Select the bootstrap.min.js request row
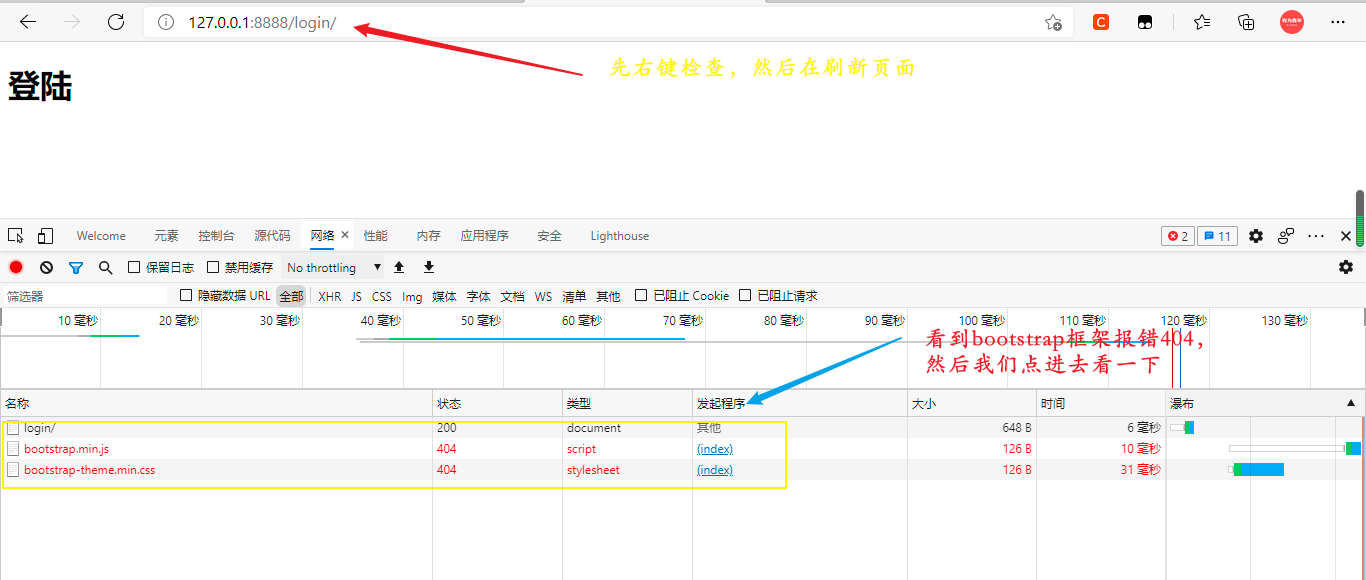This screenshot has height=580, width=1366. click(x=683, y=449)
